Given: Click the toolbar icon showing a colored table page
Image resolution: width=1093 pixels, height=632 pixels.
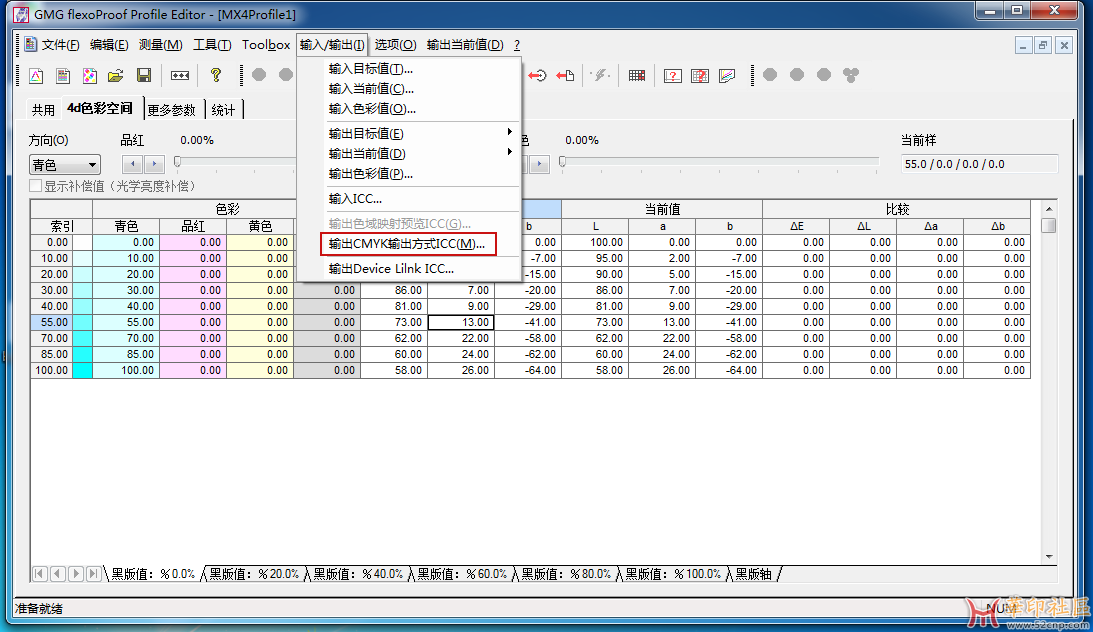Looking at the screenshot, I should point(63,75).
